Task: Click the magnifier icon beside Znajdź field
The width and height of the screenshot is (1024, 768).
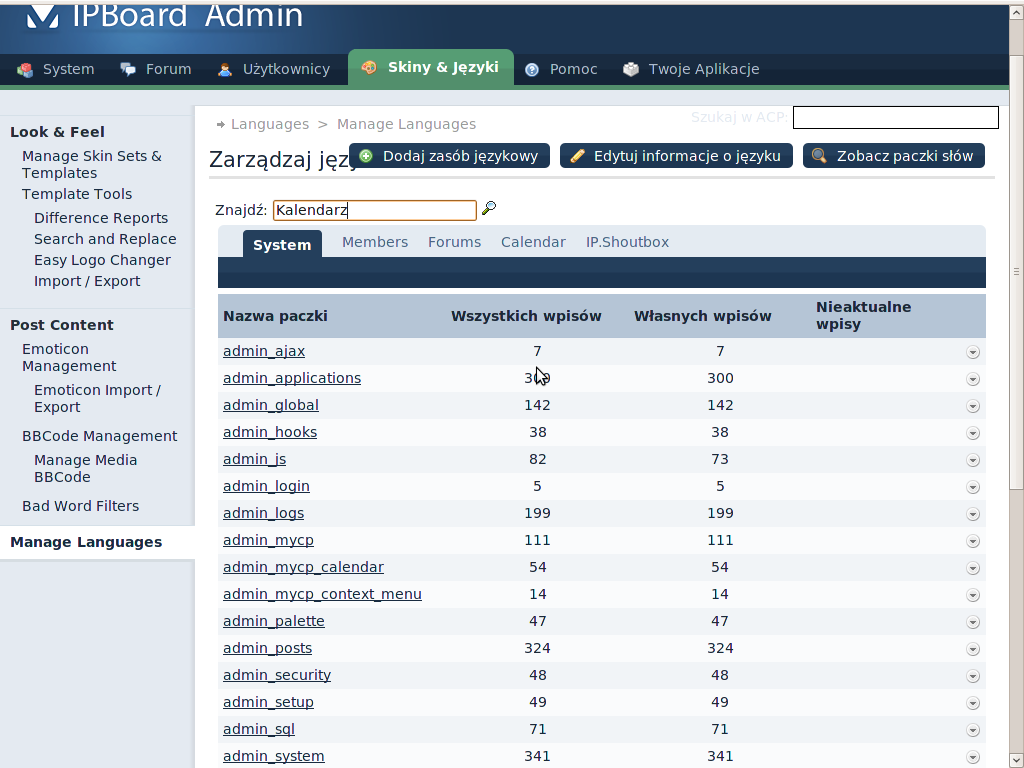Action: pyautogui.click(x=489, y=209)
